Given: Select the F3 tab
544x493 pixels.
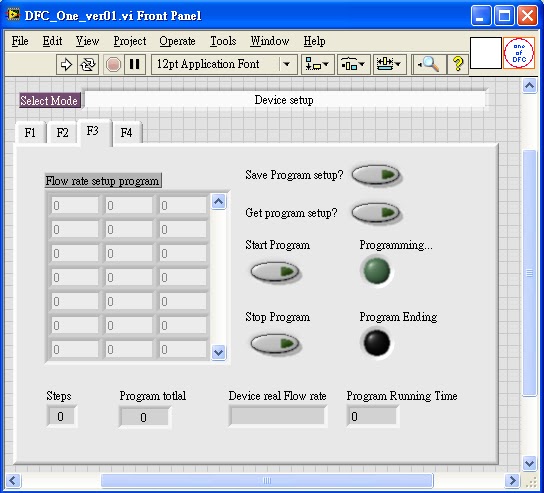Looking at the screenshot, I should (x=93, y=131).
